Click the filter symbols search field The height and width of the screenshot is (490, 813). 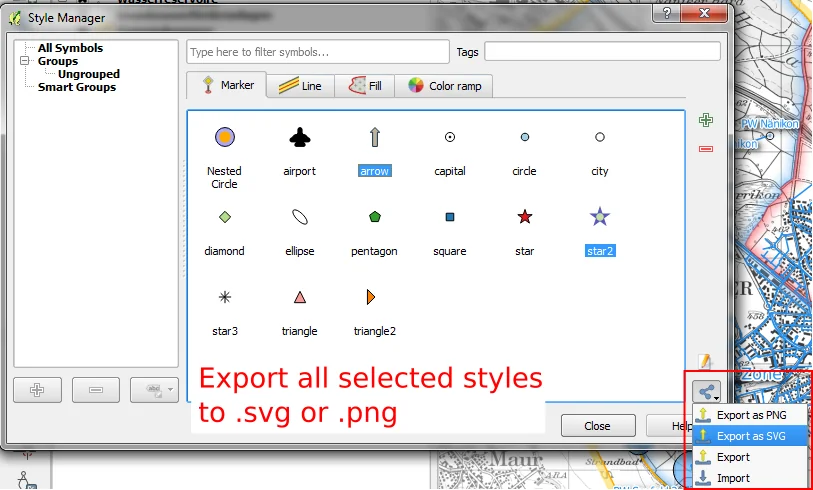click(x=317, y=52)
